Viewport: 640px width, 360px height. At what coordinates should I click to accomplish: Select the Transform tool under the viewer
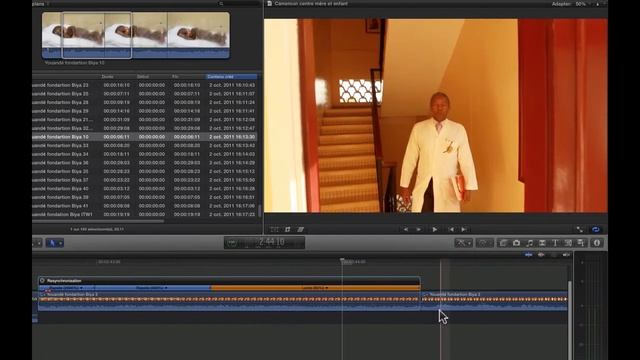(274, 229)
